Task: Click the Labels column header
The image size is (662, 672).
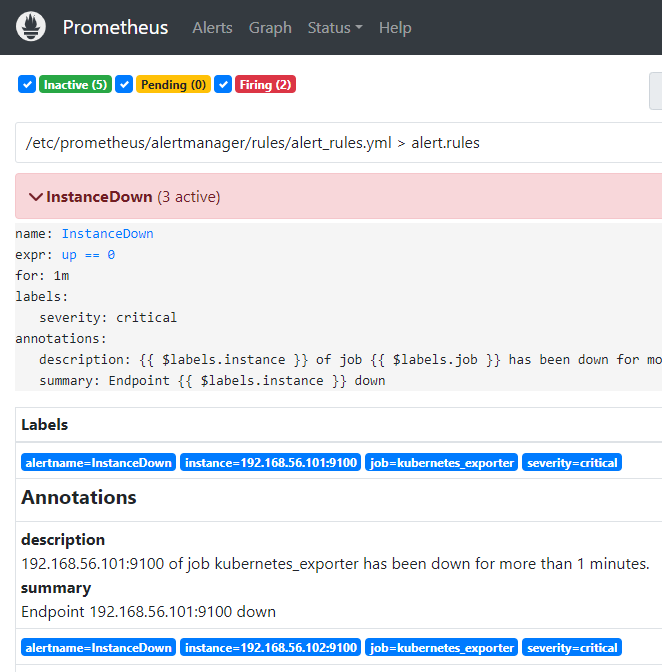Action: point(45,425)
